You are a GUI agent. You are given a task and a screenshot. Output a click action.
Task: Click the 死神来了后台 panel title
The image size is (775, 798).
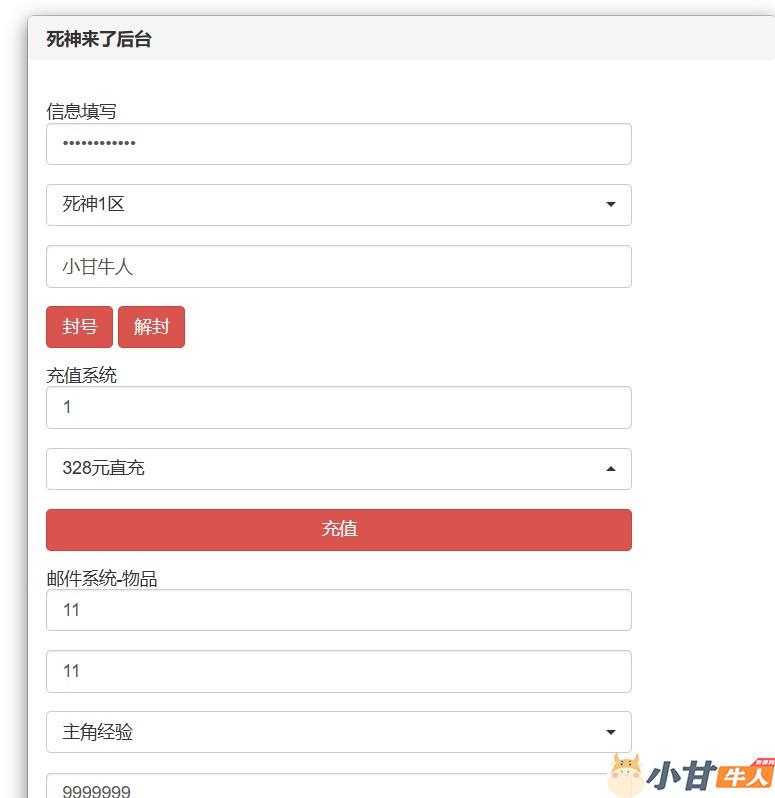click(x=99, y=40)
